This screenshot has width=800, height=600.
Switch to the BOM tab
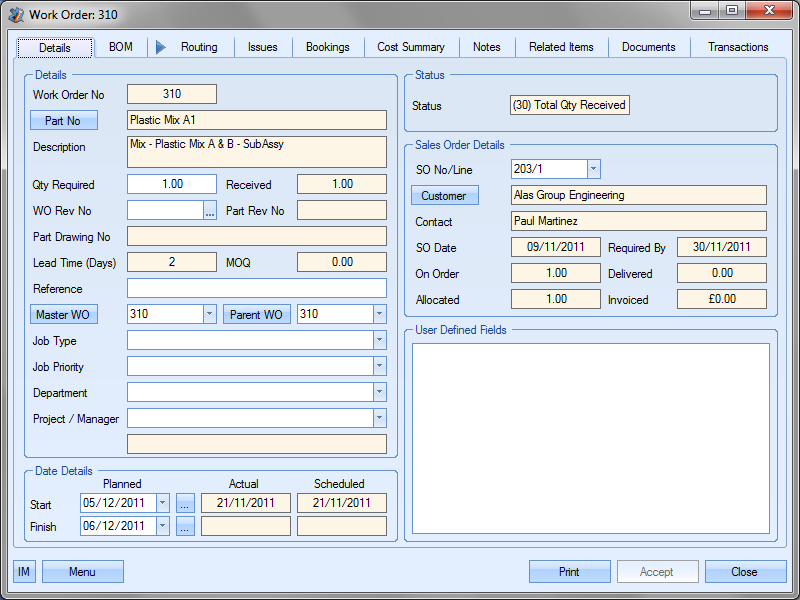click(120, 47)
